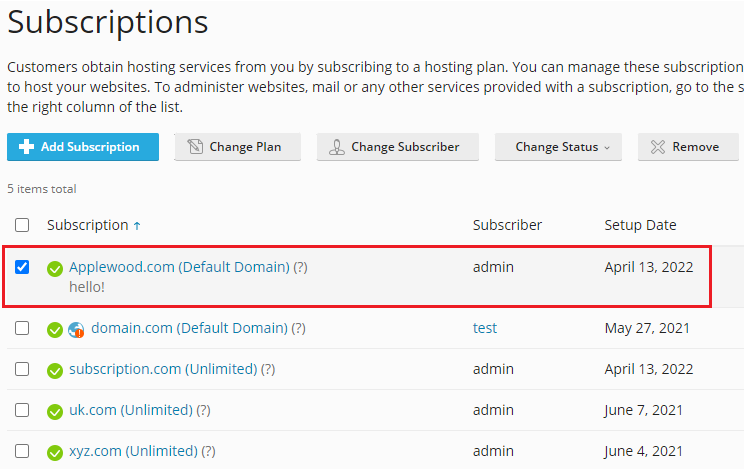Click the green status icon beside uk.com
This screenshot has height=469, width=746.
(55, 411)
